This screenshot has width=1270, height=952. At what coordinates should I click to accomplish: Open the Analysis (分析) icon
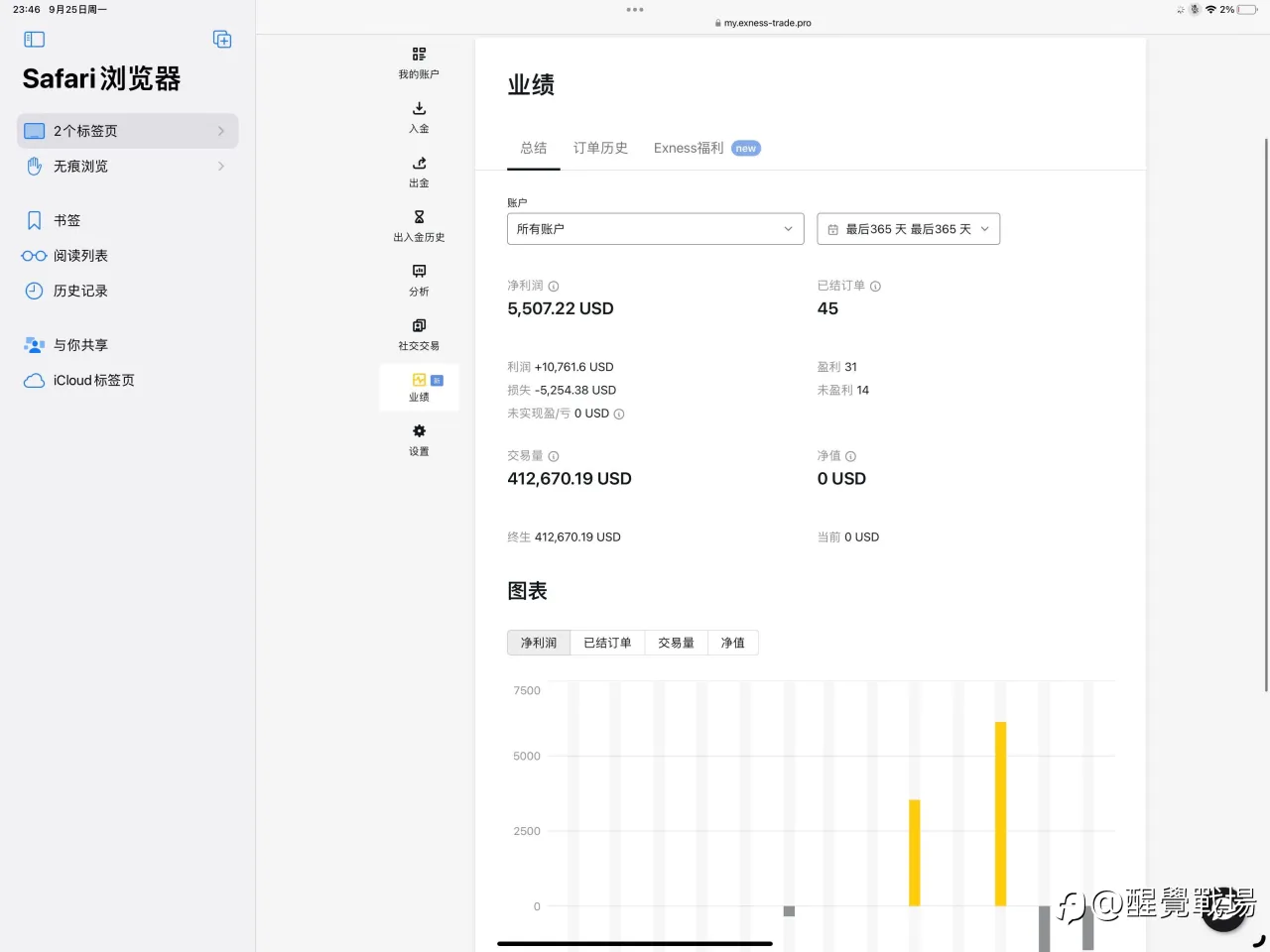(419, 271)
